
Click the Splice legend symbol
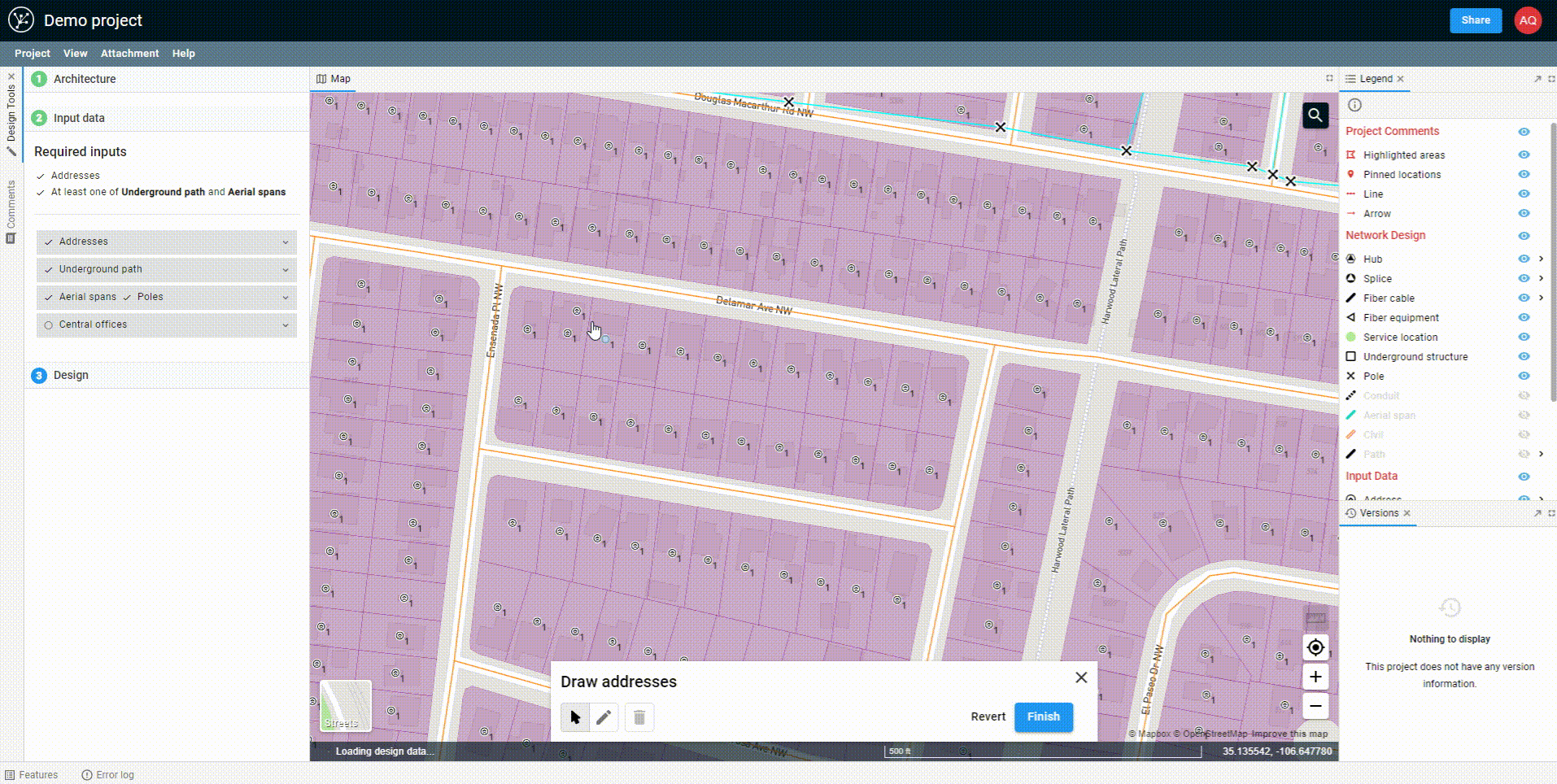point(1351,278)
